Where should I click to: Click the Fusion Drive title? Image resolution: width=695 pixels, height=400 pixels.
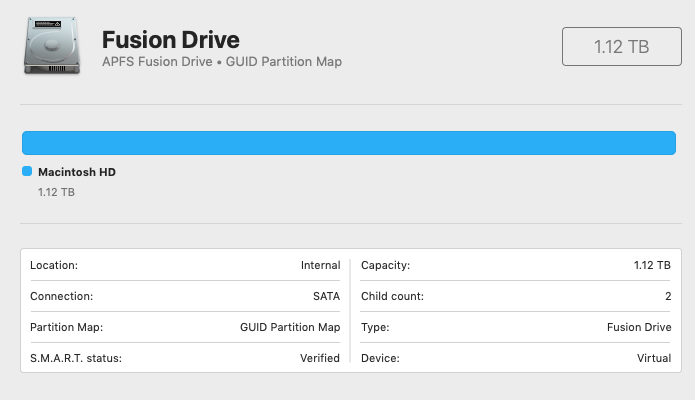click(171, 40)
